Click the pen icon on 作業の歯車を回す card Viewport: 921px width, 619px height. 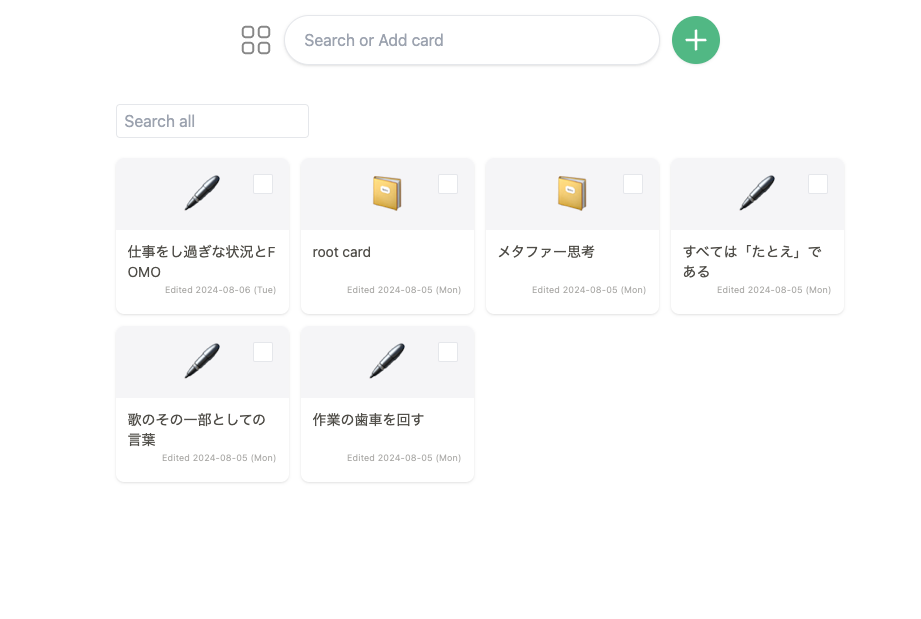(x=387, y=361)
